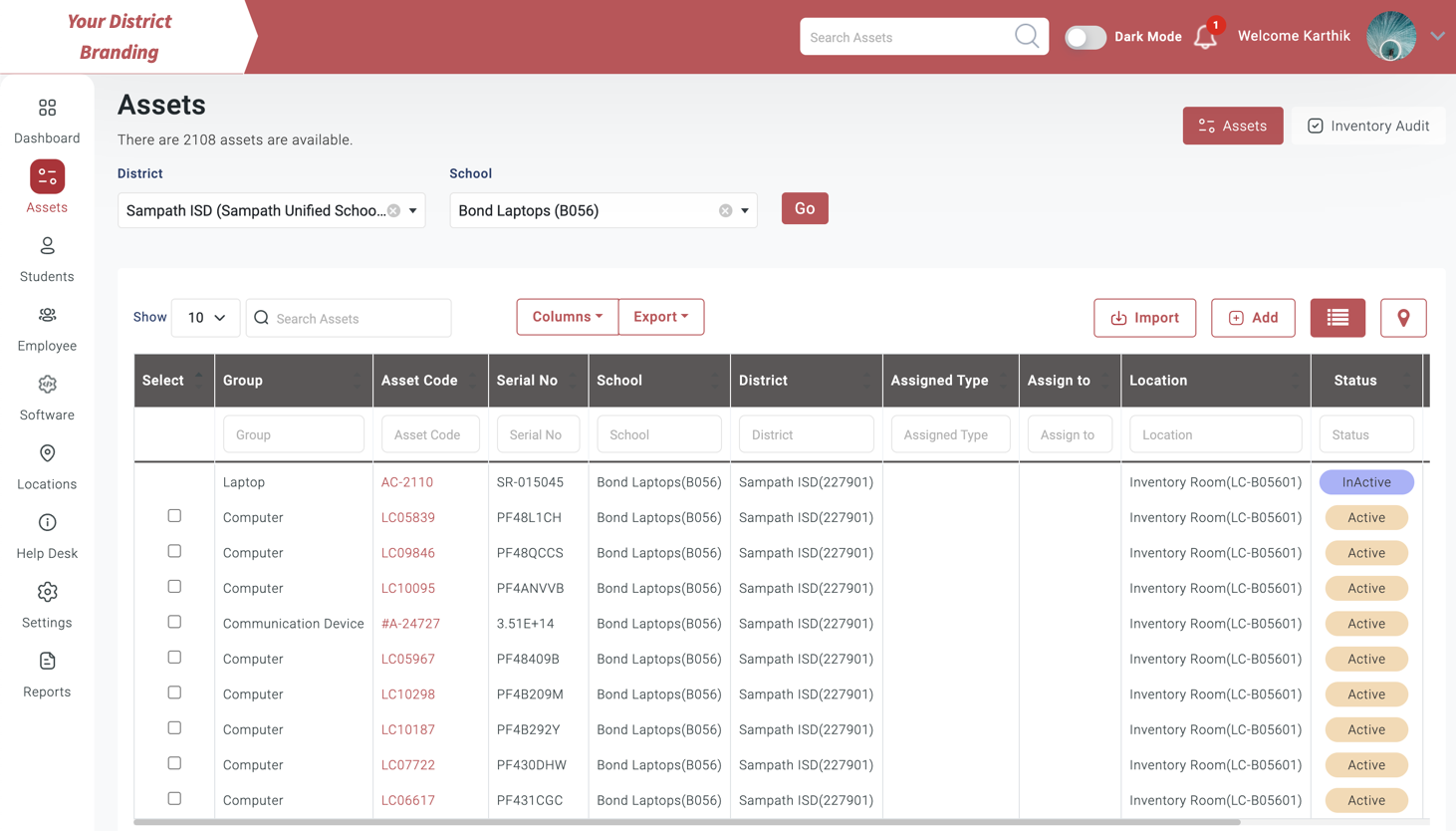Open asset code link AC-2110
This screenshot has height=831, width=1456.
pyautogui.click(x=406, y=482)
